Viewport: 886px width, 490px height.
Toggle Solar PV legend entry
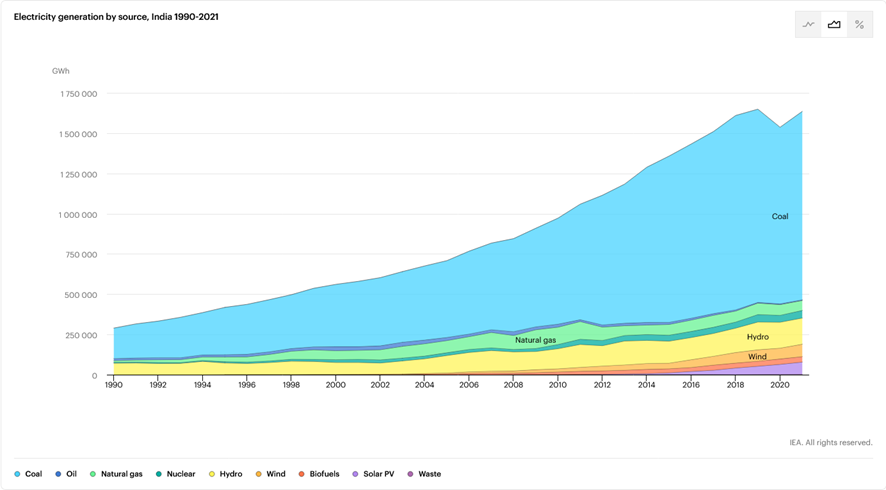pyautogui.click(x=373, y=474)
